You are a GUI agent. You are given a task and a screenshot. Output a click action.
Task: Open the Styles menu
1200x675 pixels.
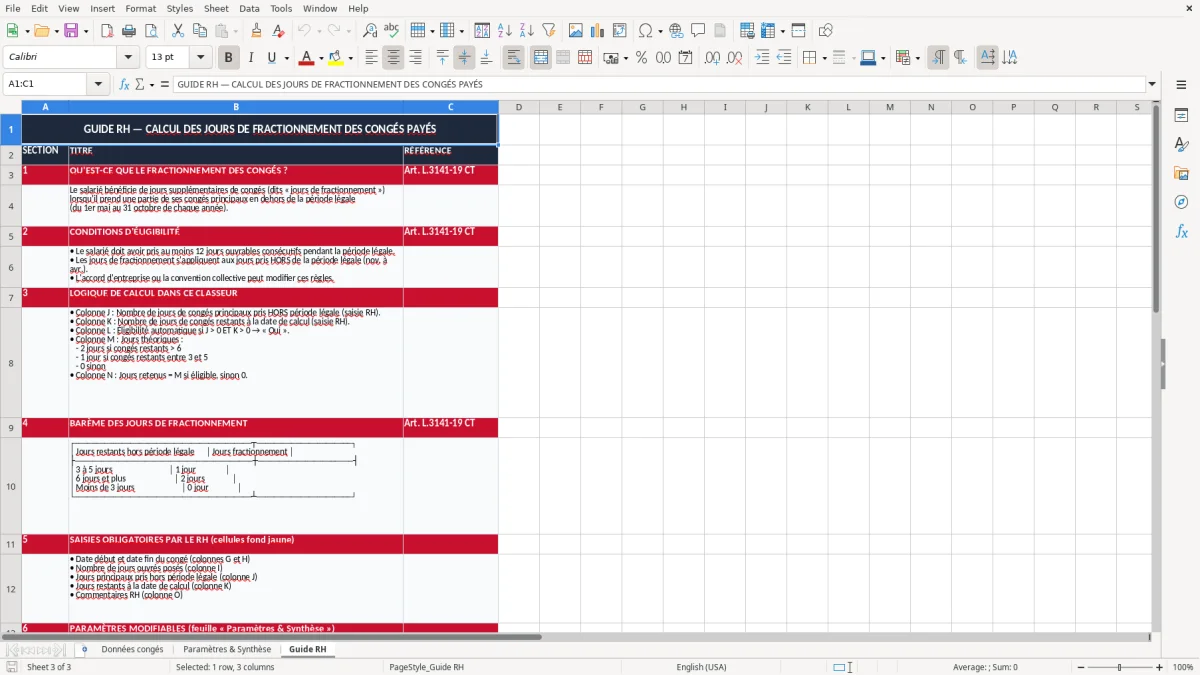[x=180, y=8]
